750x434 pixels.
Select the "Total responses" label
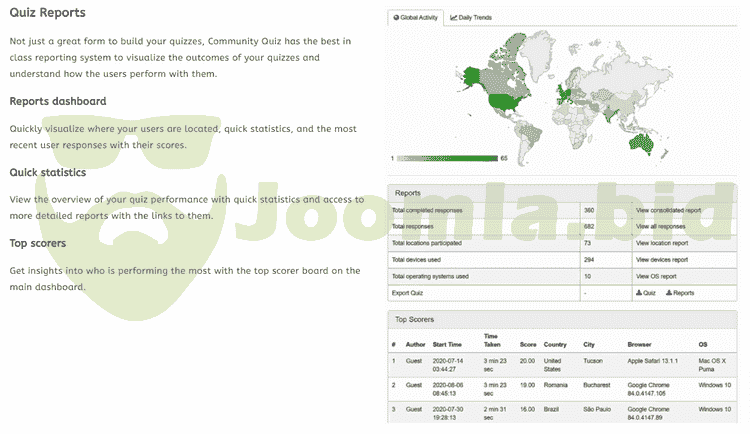[412, 226]
